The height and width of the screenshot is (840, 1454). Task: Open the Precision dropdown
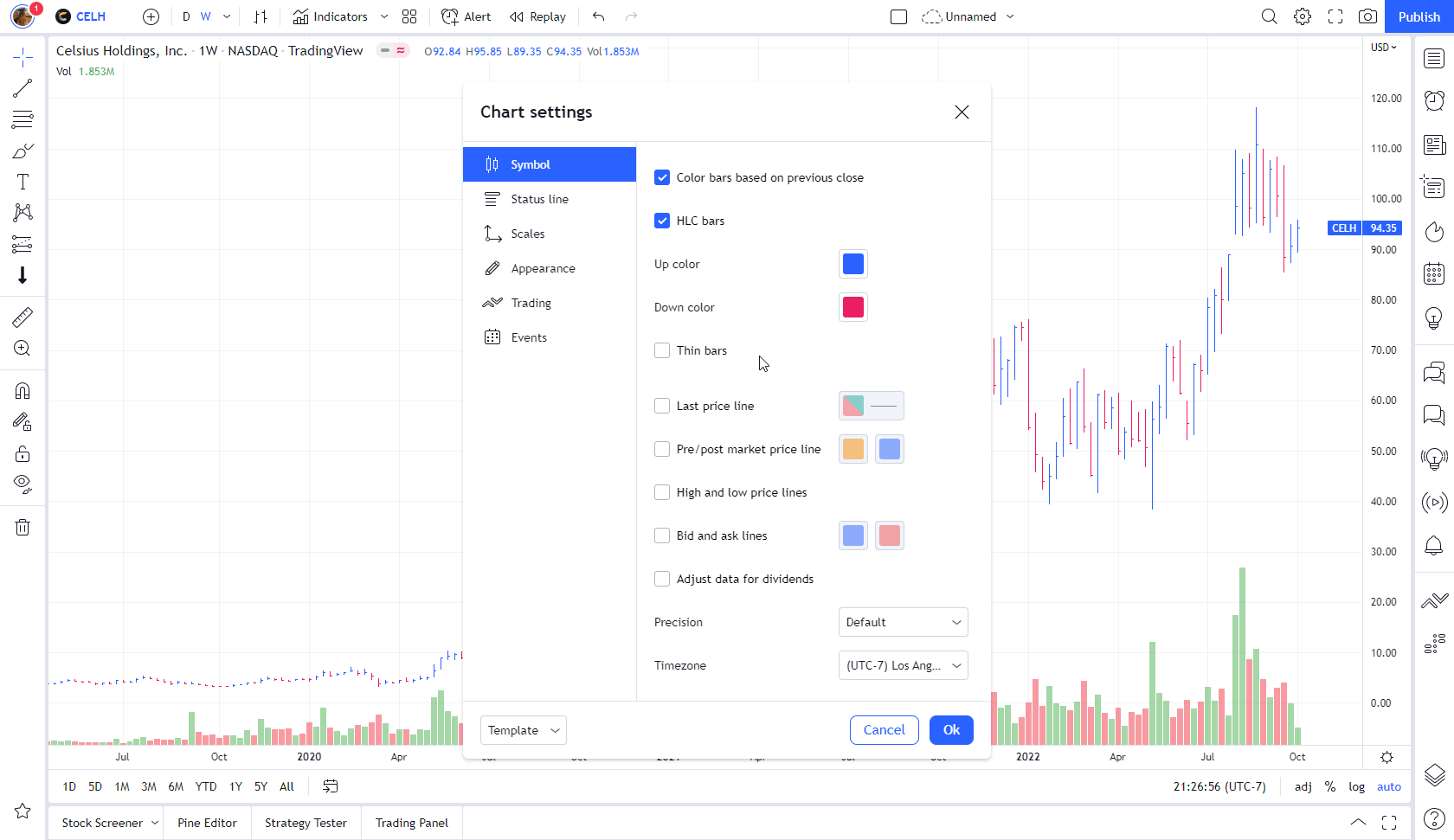coord(903,622)
